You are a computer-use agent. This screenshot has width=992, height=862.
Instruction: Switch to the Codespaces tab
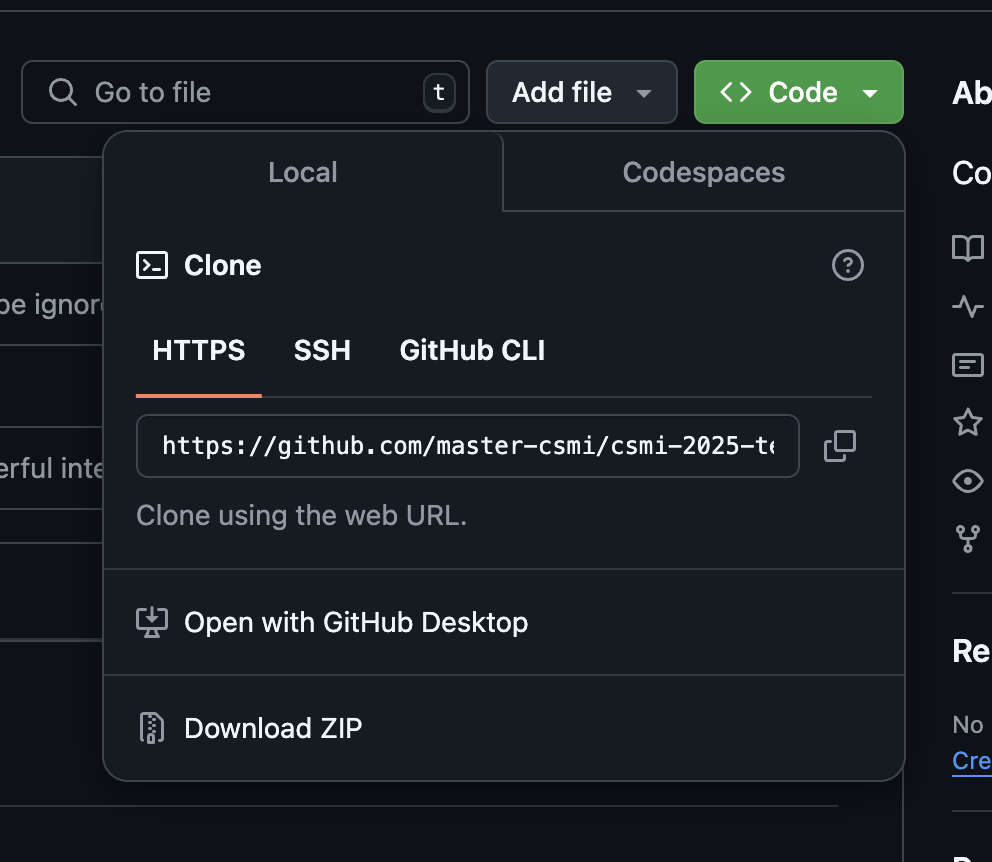click(x=703, y=172)
